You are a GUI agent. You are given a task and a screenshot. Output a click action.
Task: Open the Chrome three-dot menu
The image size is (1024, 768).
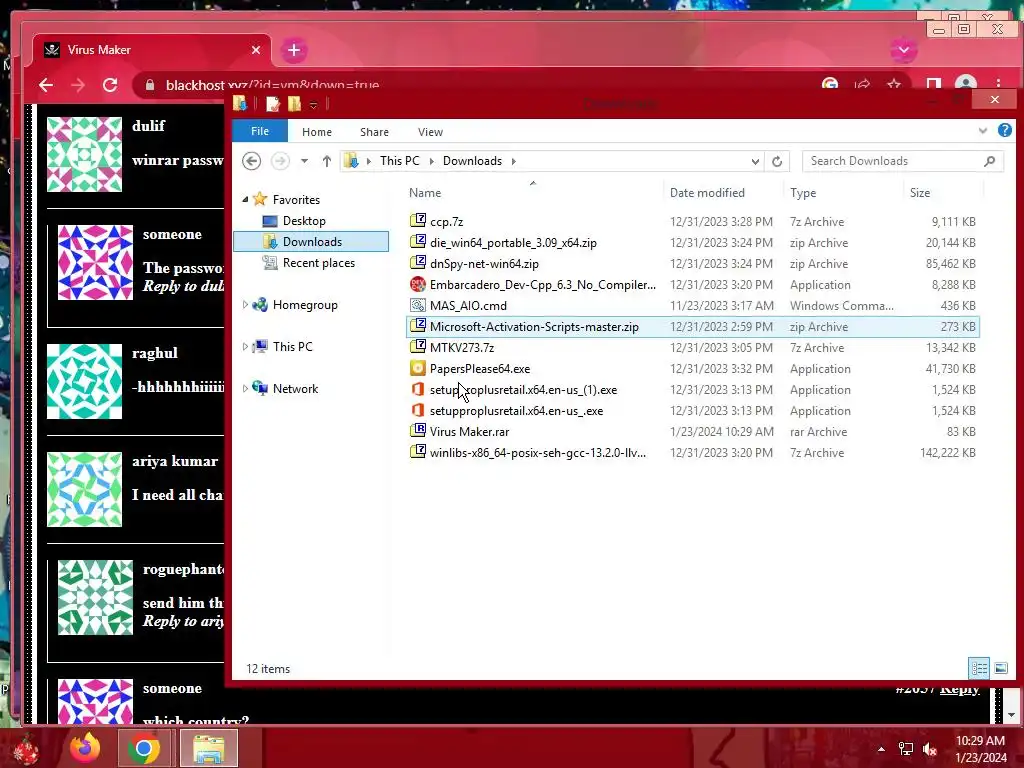(x=999, y=84)
